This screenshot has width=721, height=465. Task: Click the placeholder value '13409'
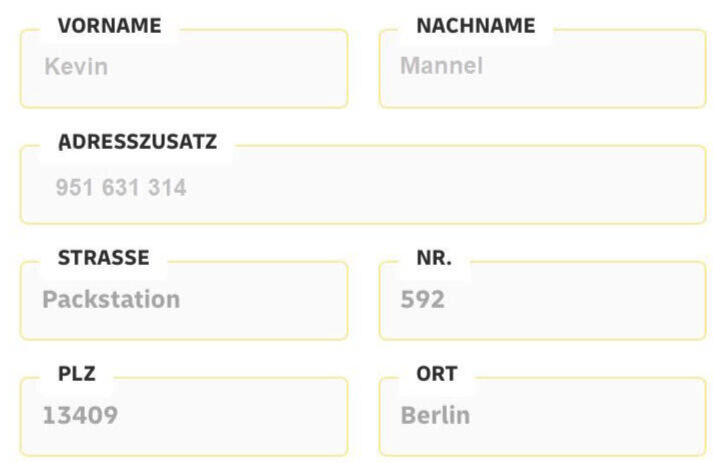click(x=80, y=415)
